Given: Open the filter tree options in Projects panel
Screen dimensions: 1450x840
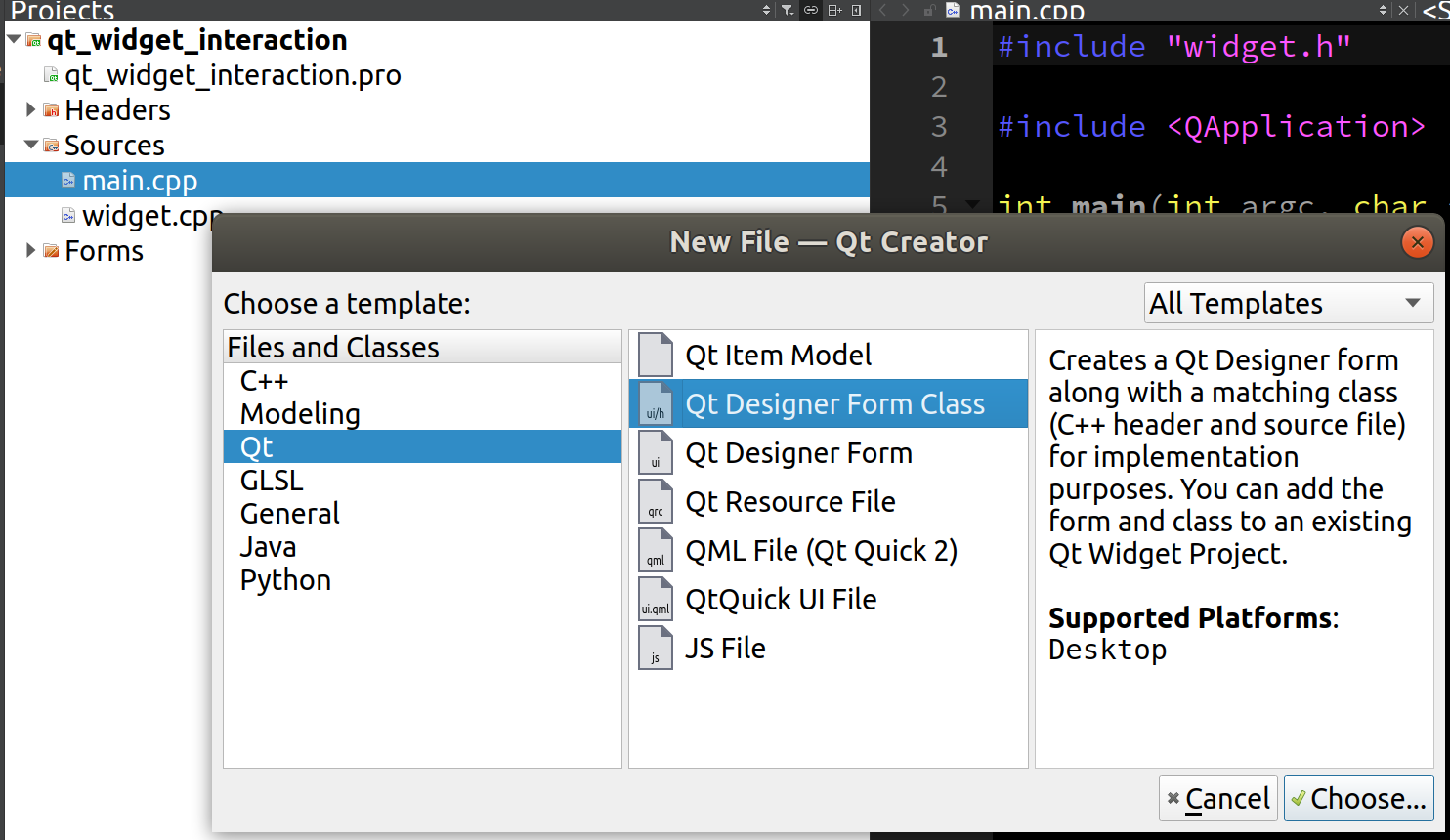Looking at the screenshot, I should pos(788,10).
